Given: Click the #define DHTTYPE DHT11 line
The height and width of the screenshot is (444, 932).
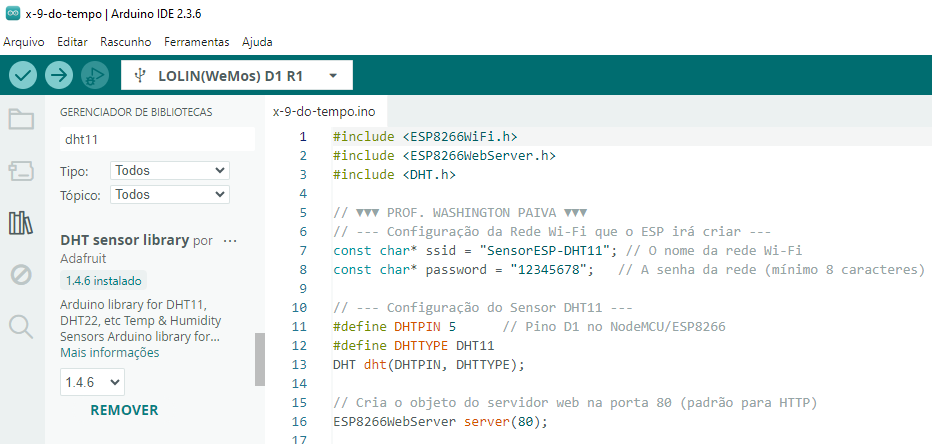Looking at the screenshot, I should 414,346.
